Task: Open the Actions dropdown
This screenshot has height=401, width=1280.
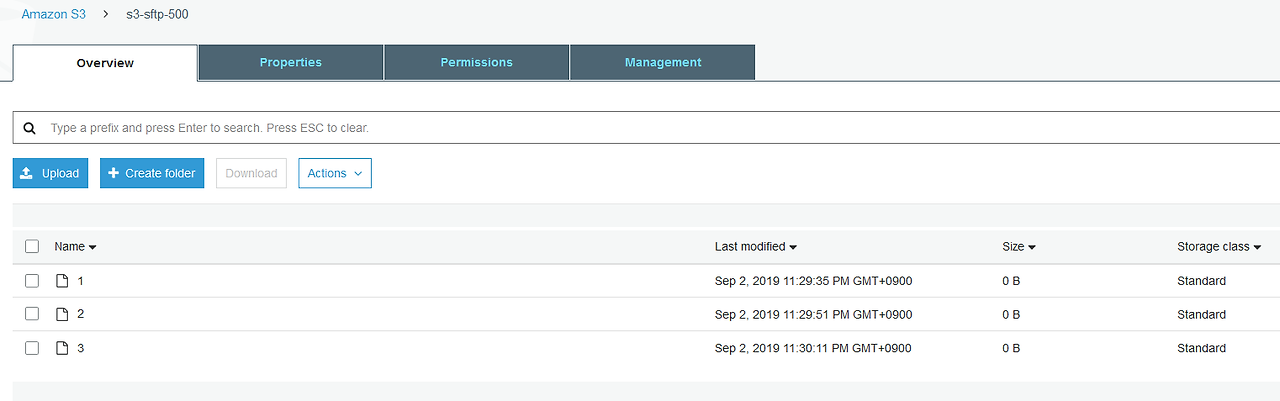Action: click(x=334, y=173)
